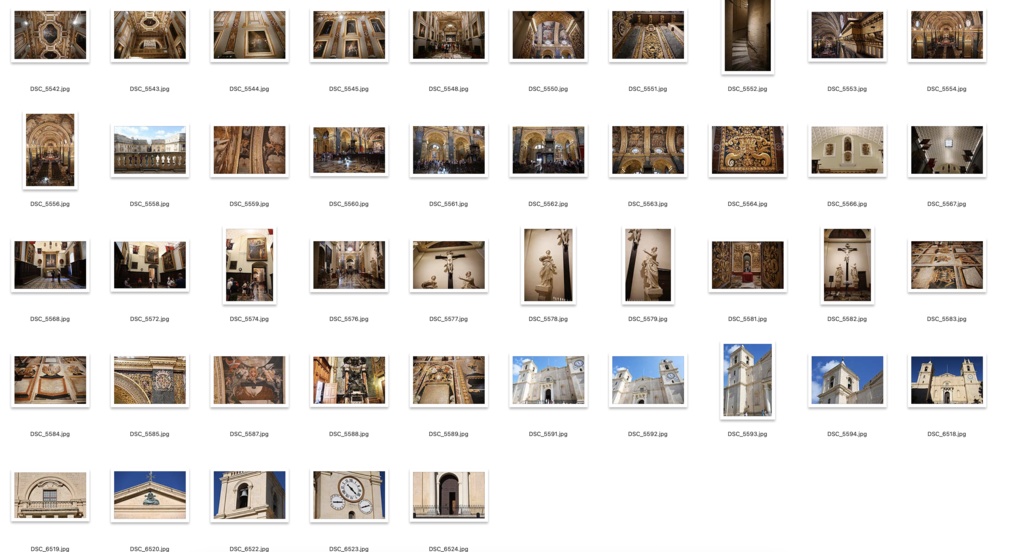
Task: Click the text DSC_5572.jpg
Action: 150,319
